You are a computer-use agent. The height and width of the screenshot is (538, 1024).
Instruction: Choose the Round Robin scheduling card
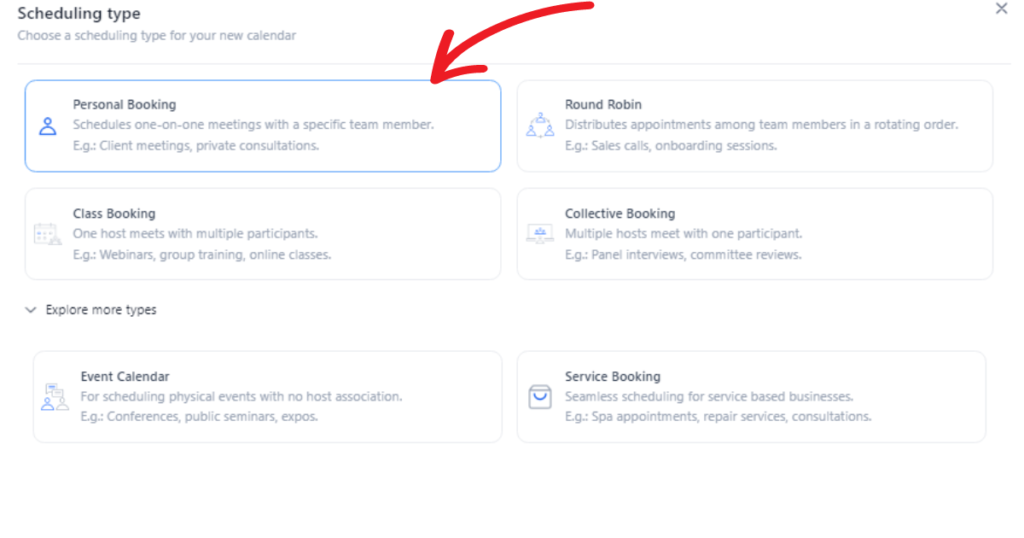755,126
